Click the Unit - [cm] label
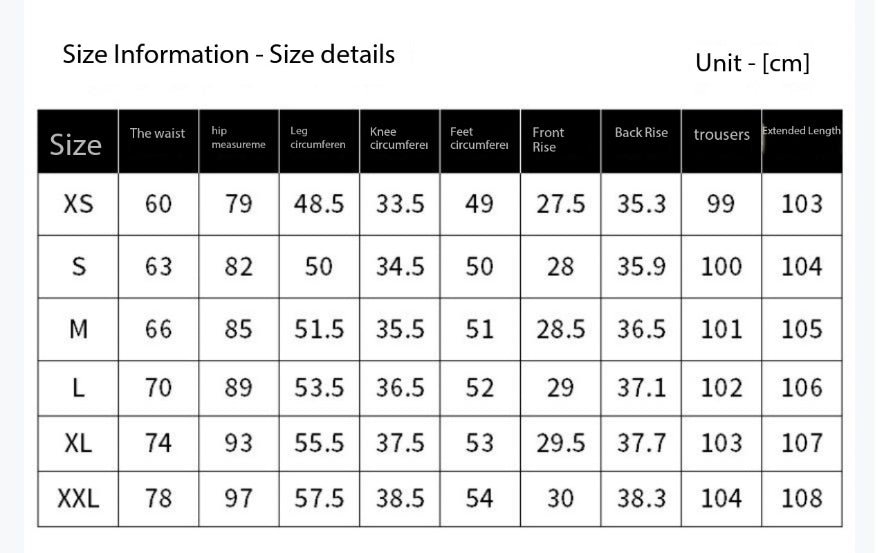 (x=752, y=63)
